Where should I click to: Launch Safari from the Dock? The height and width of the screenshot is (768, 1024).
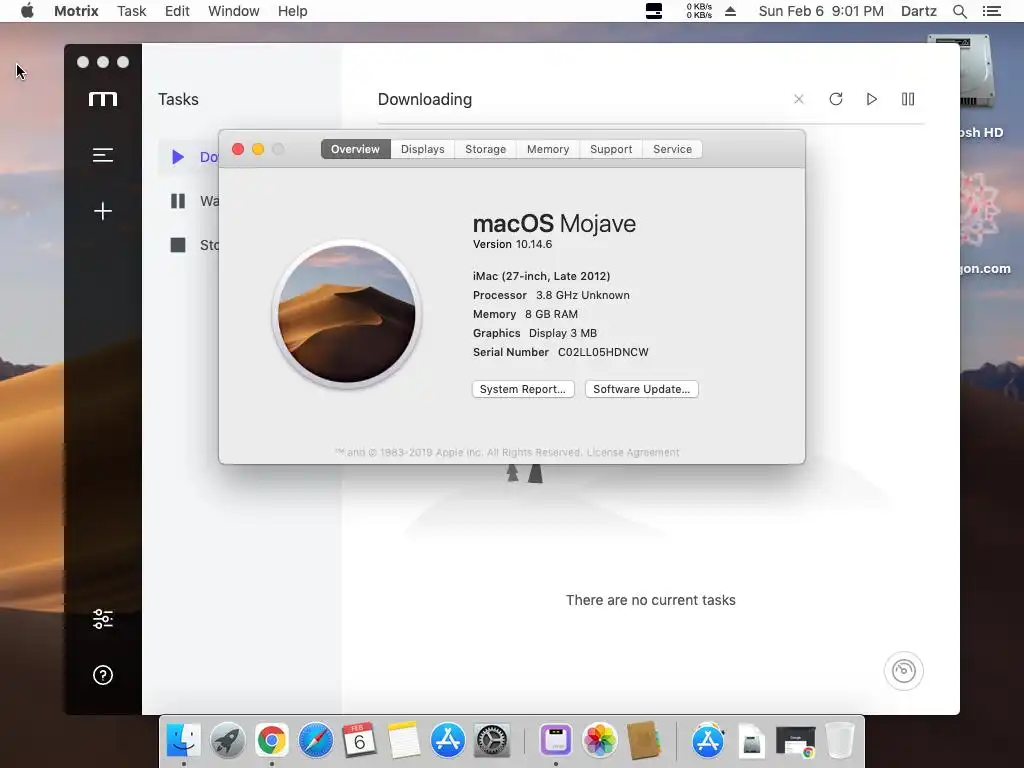tap(315, 740)
